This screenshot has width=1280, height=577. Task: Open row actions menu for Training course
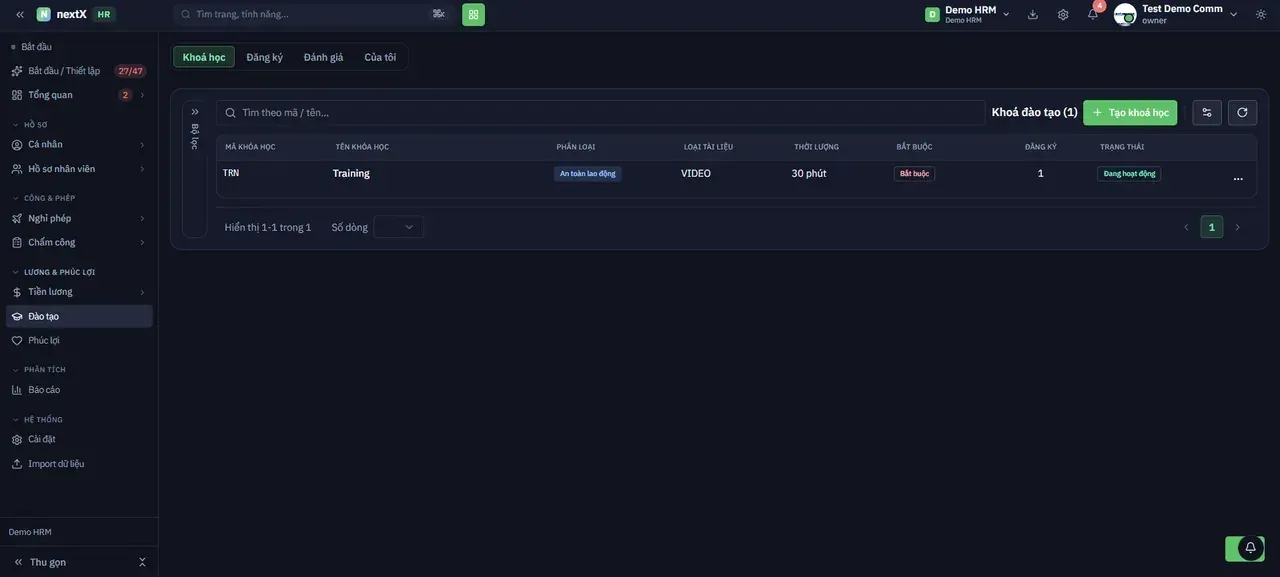pos(1238,178)
